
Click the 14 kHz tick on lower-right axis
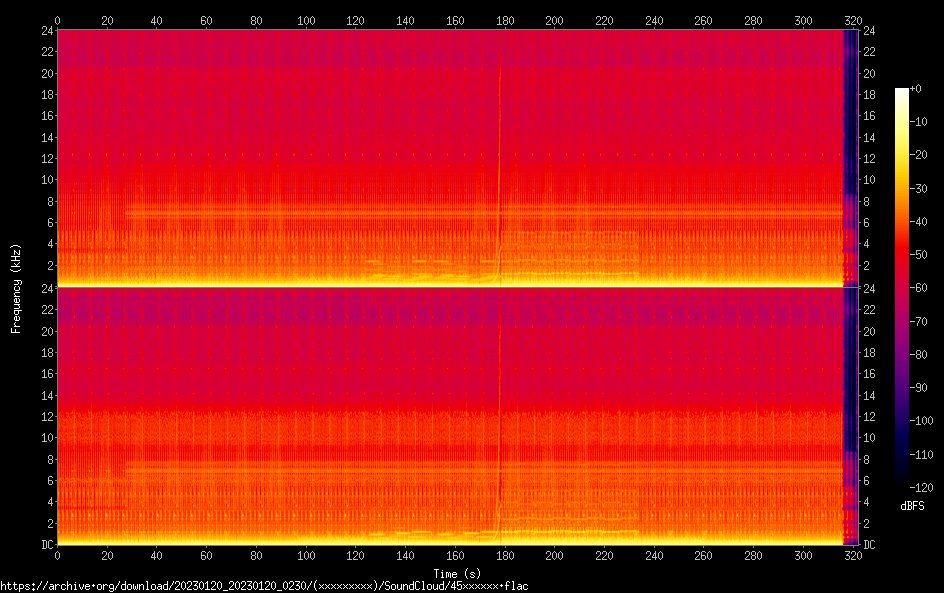pyautogui.click(x=870, y=395)
